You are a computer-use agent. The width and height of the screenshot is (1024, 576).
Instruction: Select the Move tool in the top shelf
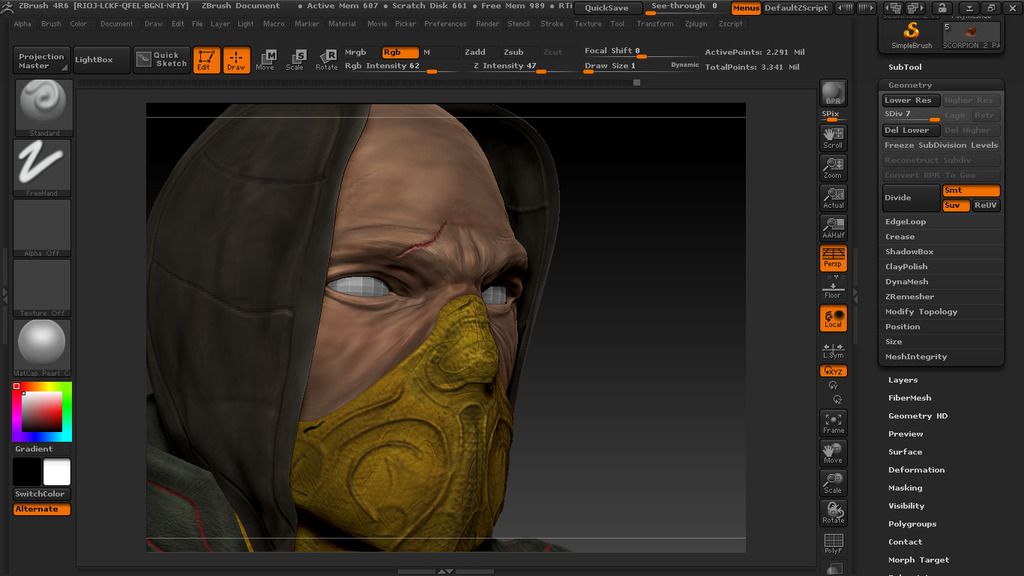click(265, 59)
